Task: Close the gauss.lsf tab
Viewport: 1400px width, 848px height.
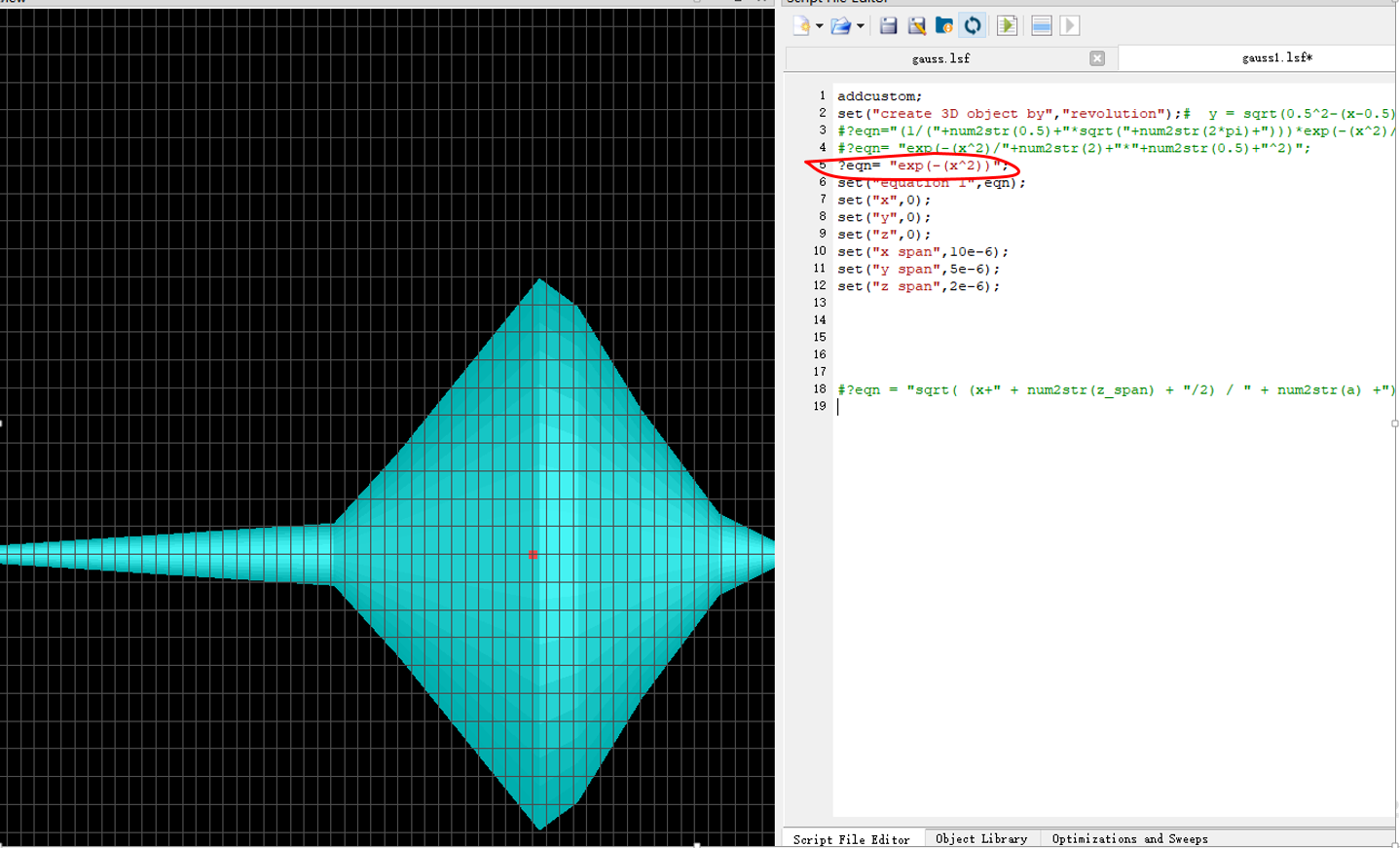Action: [1097, 58]
